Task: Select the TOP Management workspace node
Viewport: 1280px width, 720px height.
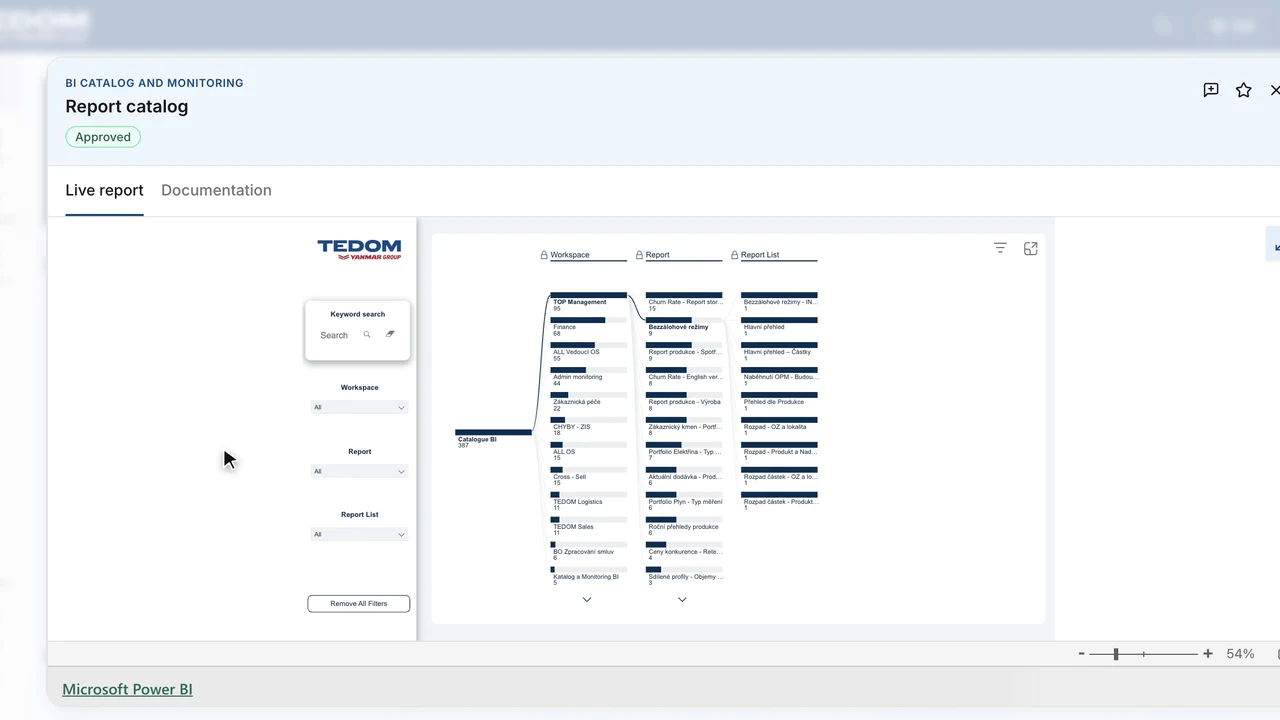Action: (588, 301)
